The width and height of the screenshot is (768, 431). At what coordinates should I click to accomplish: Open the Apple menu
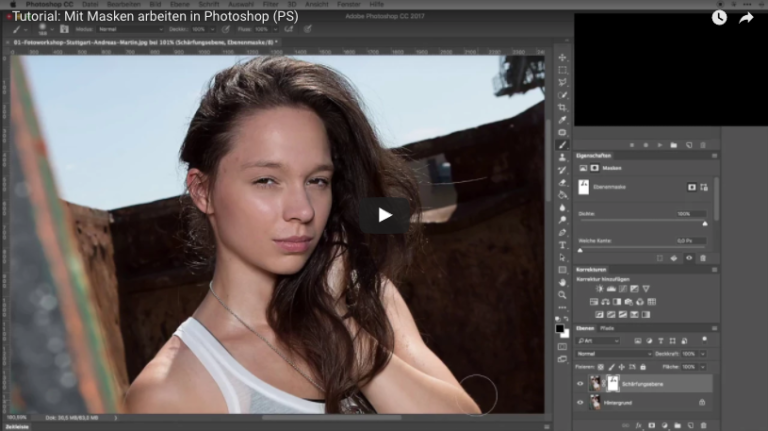click(13, 4)
